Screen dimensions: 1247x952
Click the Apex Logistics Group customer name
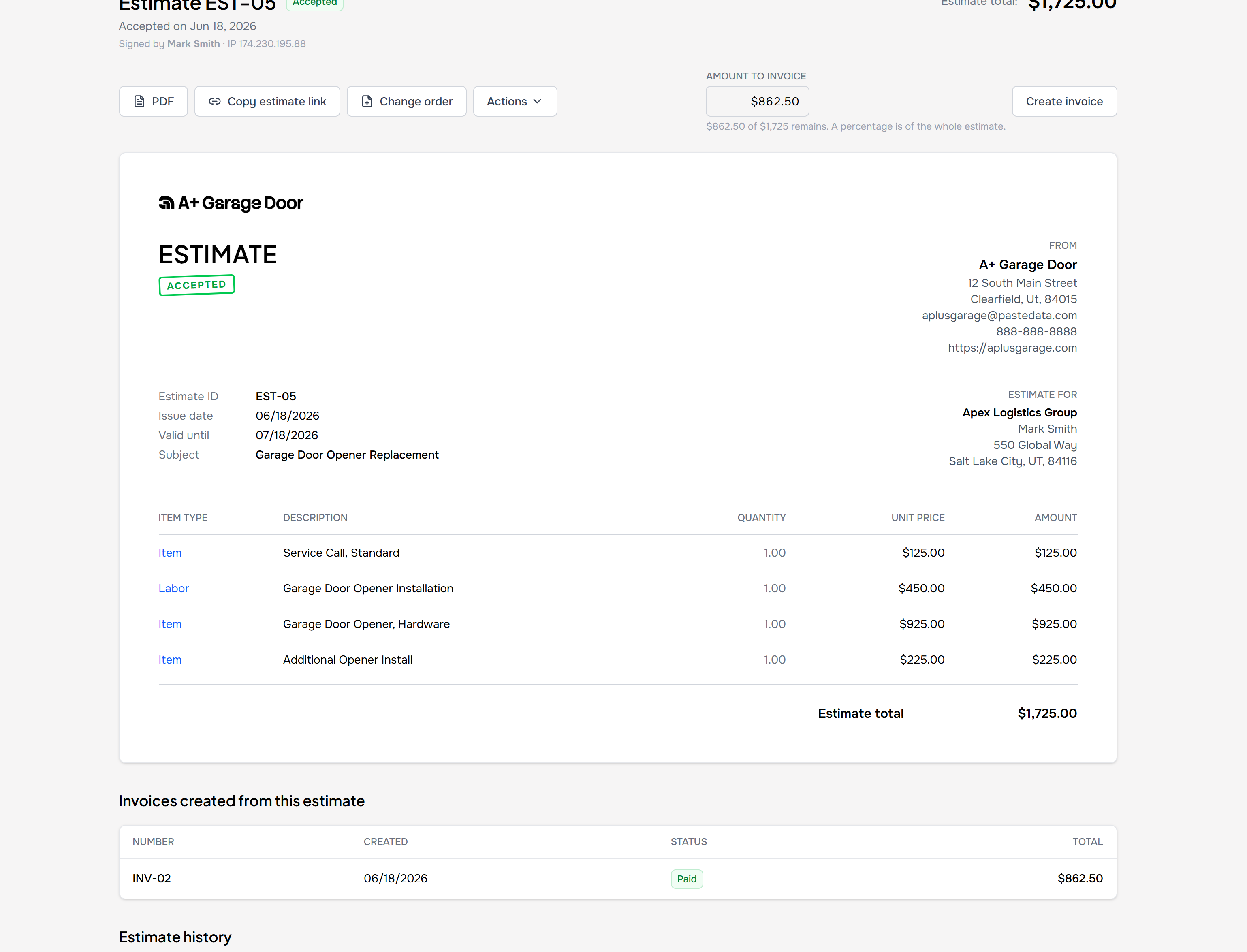(1019, 412)
